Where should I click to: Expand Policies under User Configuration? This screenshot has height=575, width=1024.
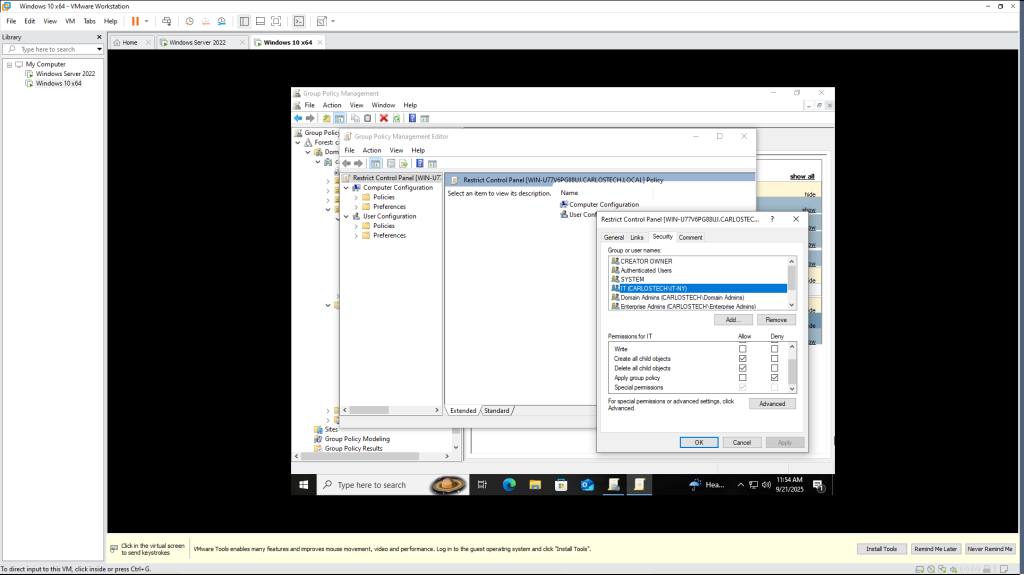point(356,226)
